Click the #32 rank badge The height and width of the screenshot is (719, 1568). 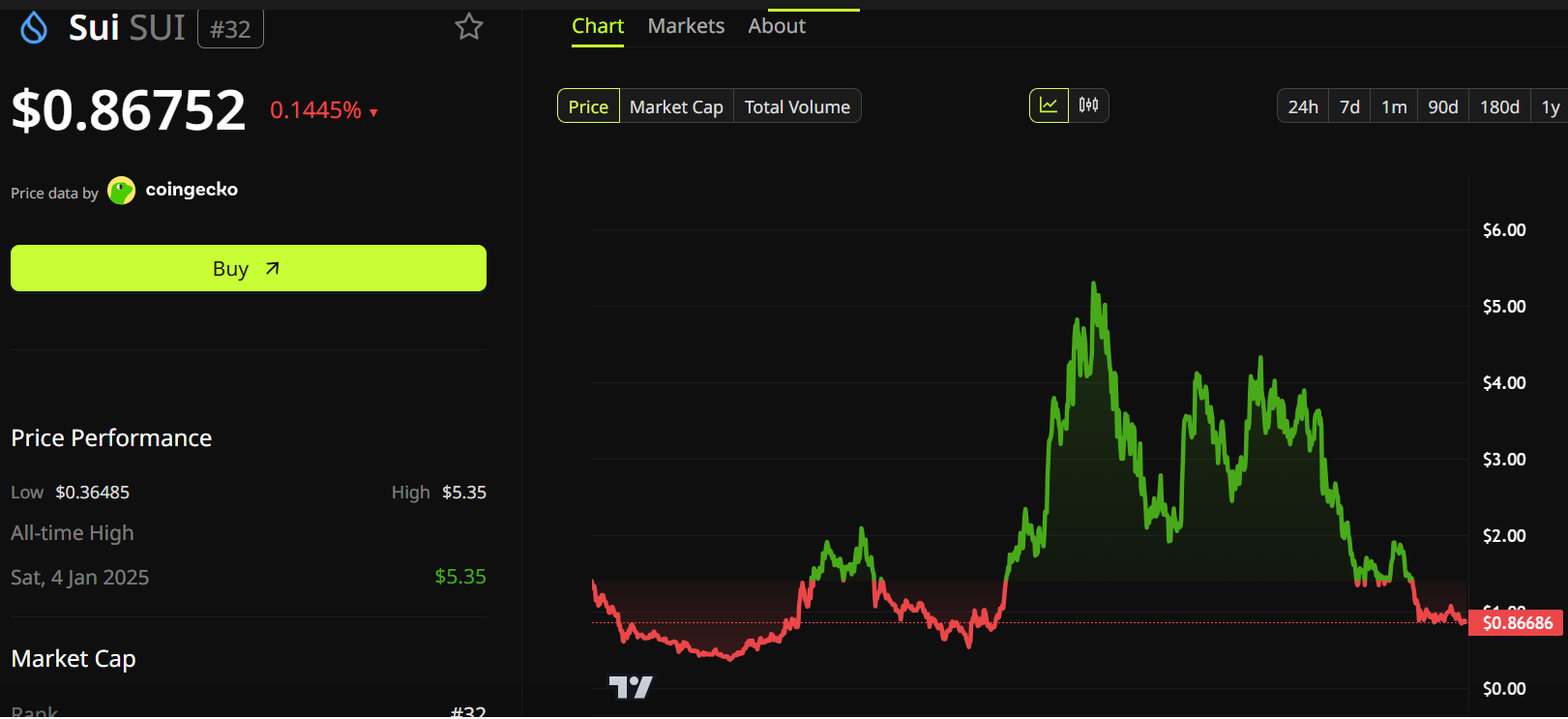pos(230,29)
